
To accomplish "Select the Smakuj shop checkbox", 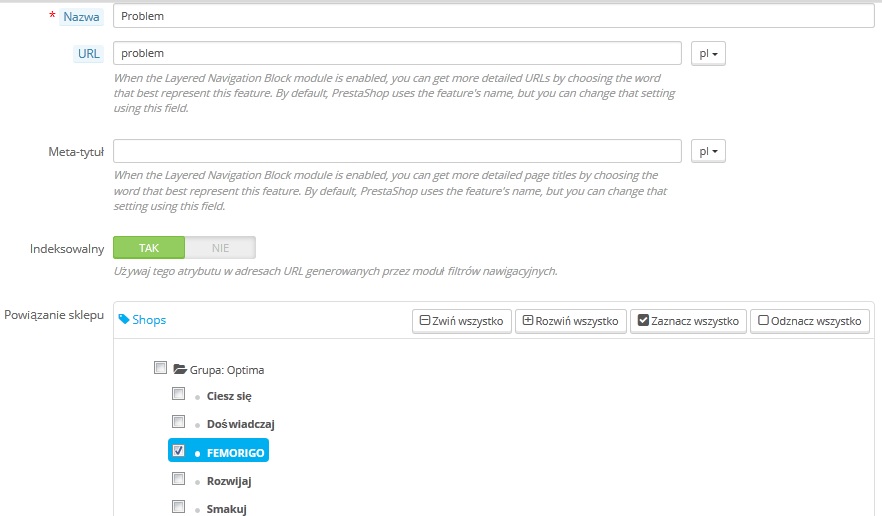I will coord(179,507).
